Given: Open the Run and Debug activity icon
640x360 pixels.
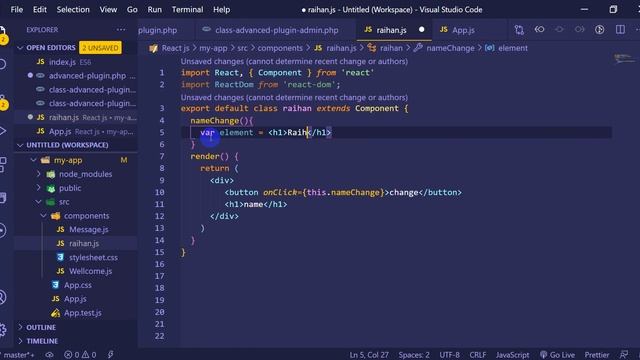Looking at the screenshot, I should (3, 131).
